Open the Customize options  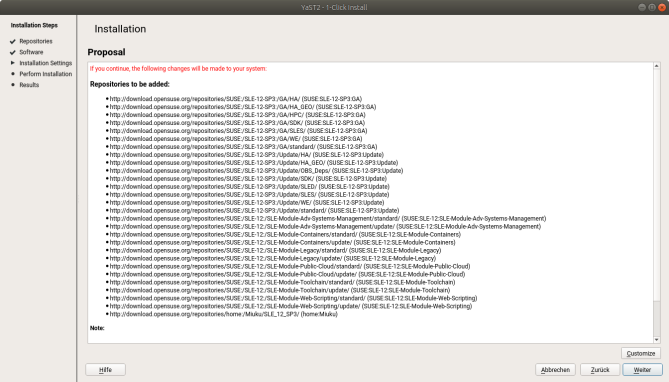coord(641,353)
